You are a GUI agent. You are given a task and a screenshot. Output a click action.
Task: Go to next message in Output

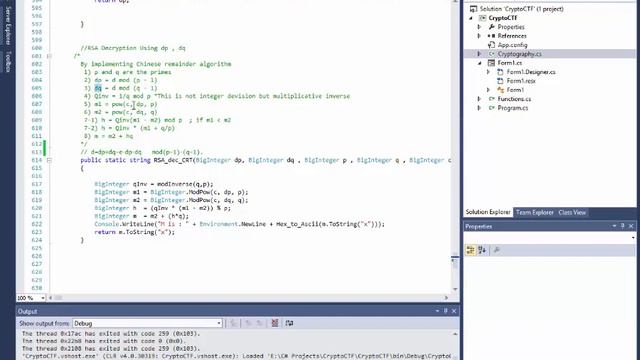click(x=259, y=323)
